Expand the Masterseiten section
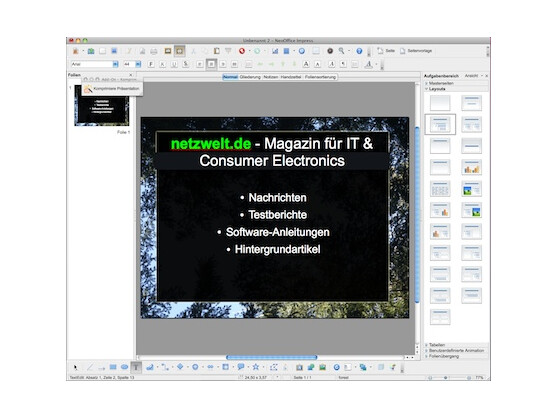The image size is (557, 418). pyautogui.click(x=456, y=83)
